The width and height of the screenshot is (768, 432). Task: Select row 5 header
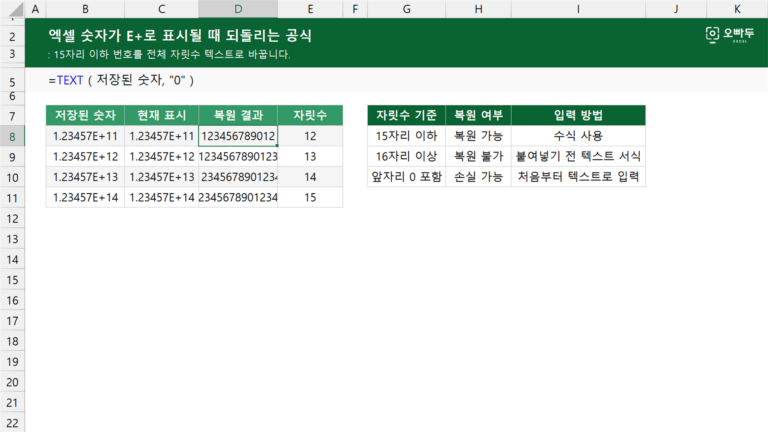coord(12,82)
